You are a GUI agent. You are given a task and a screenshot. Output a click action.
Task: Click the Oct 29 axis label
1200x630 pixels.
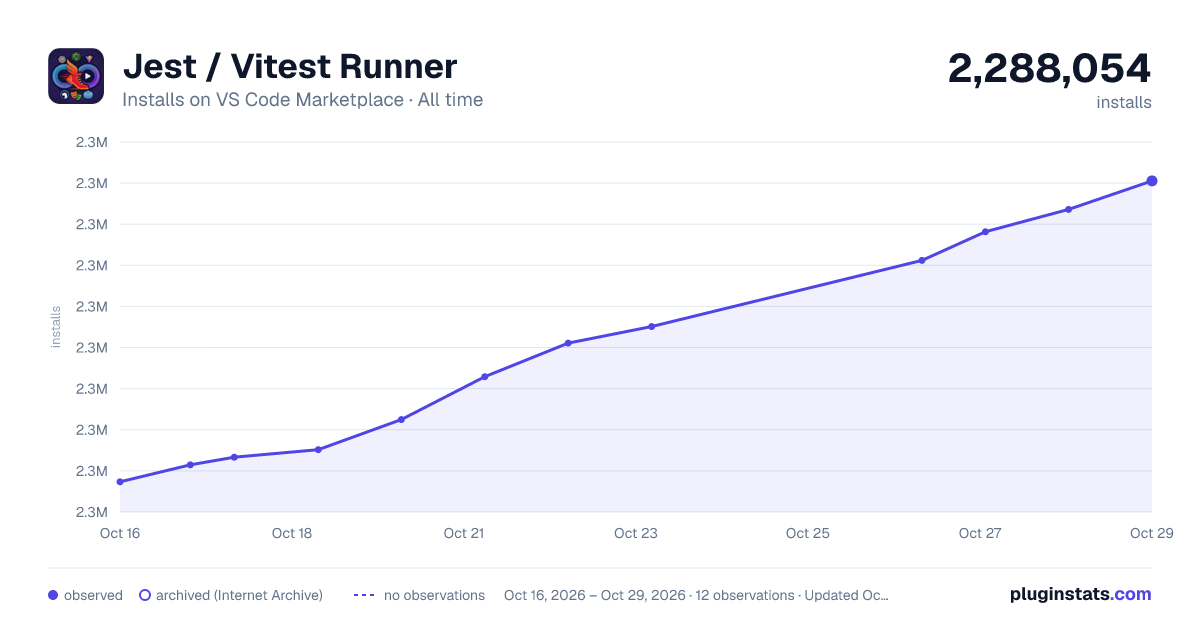click(1151, 533)
